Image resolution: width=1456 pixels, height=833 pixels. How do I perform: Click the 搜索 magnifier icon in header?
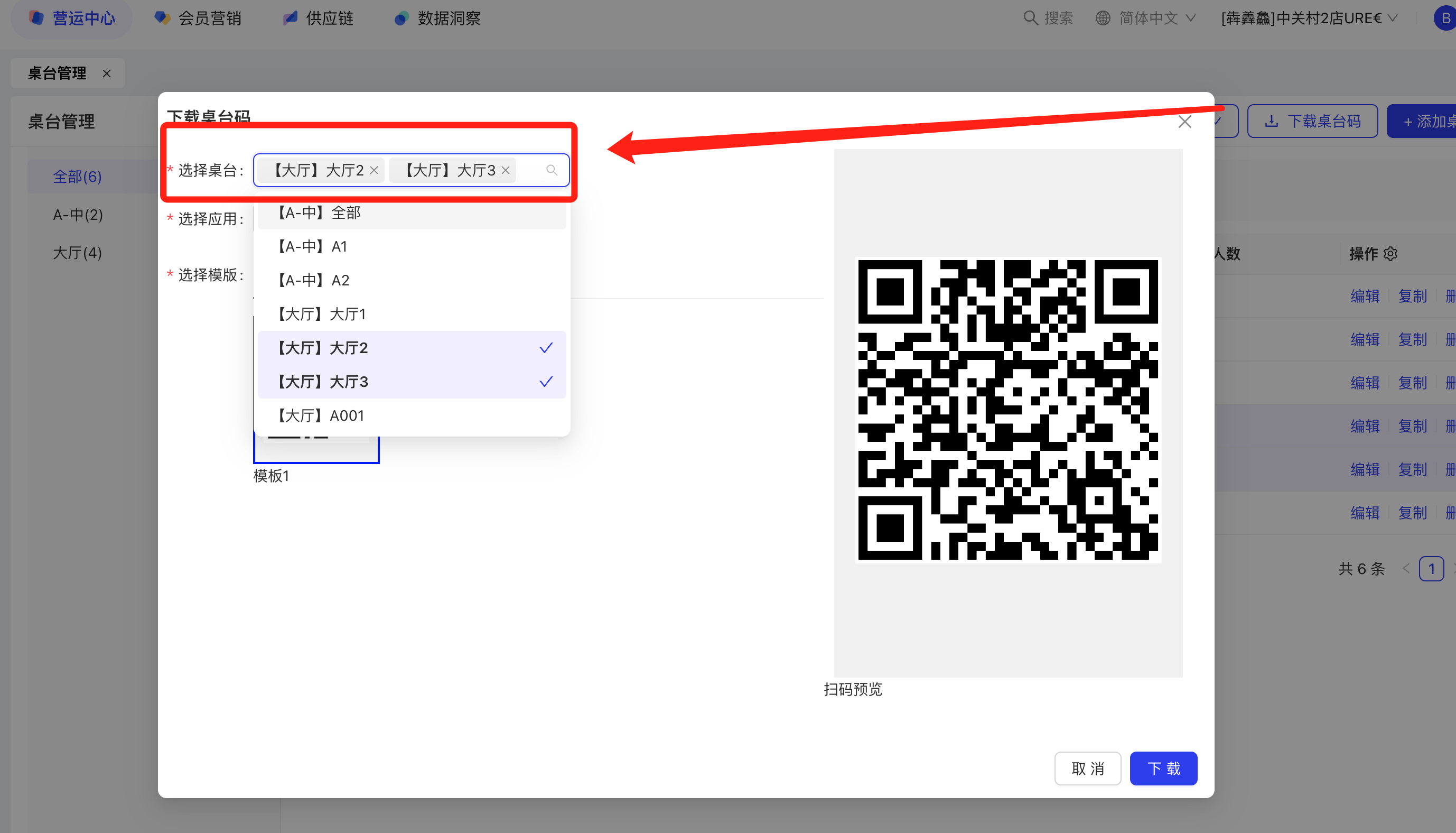coord(1030,18)
